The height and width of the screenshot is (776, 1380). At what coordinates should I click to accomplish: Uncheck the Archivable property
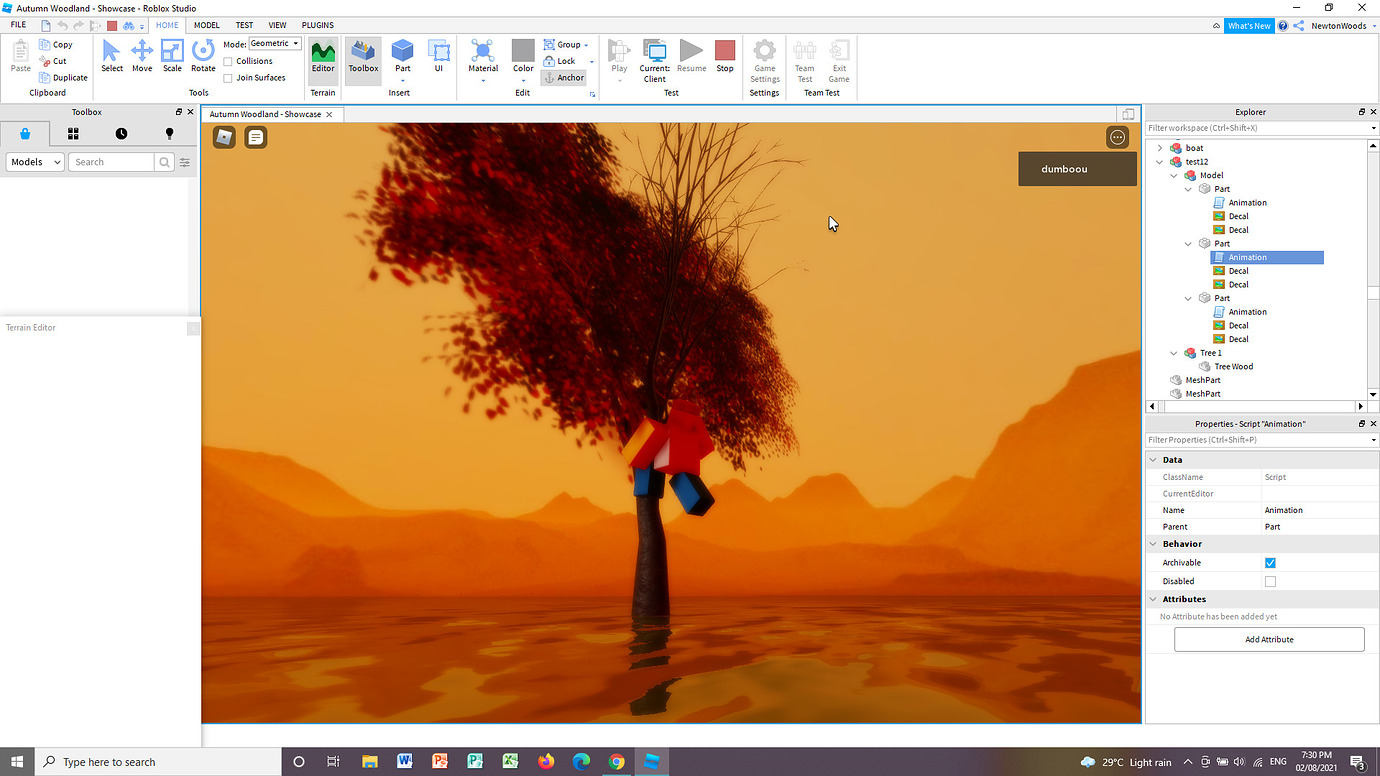pyautogui.click(x=1270, y=563)
